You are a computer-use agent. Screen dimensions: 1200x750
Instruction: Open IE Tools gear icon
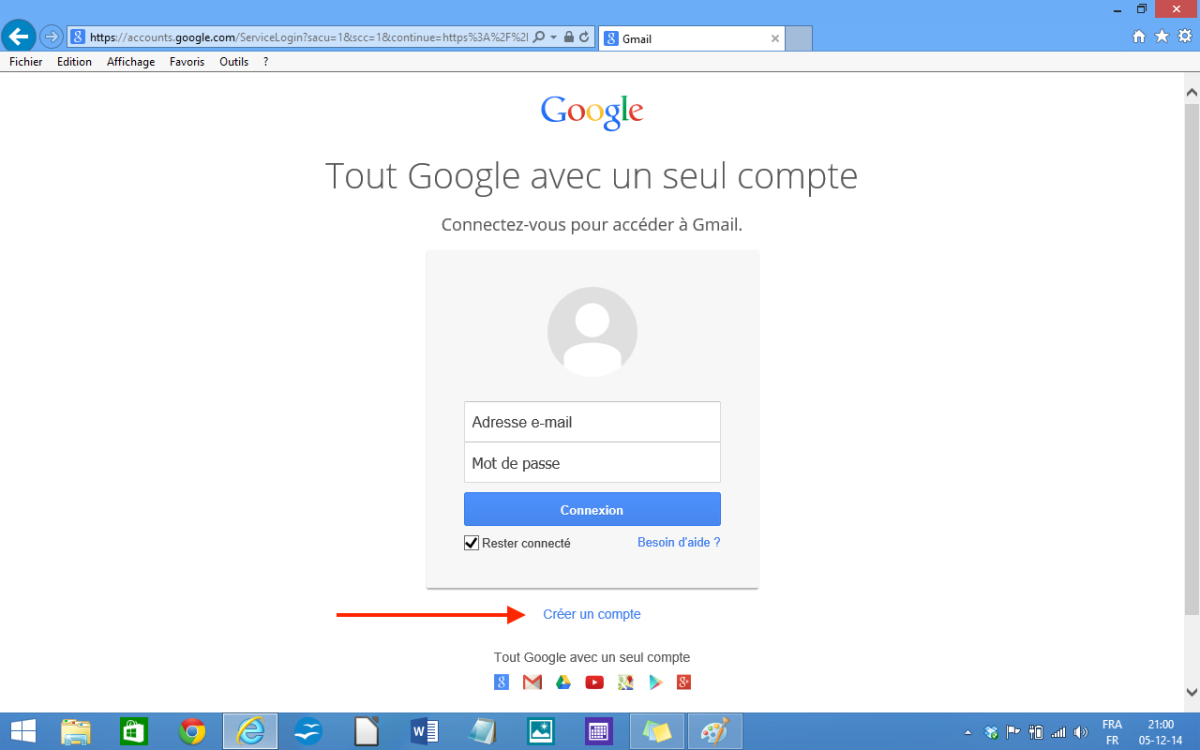click(1185, 36)
